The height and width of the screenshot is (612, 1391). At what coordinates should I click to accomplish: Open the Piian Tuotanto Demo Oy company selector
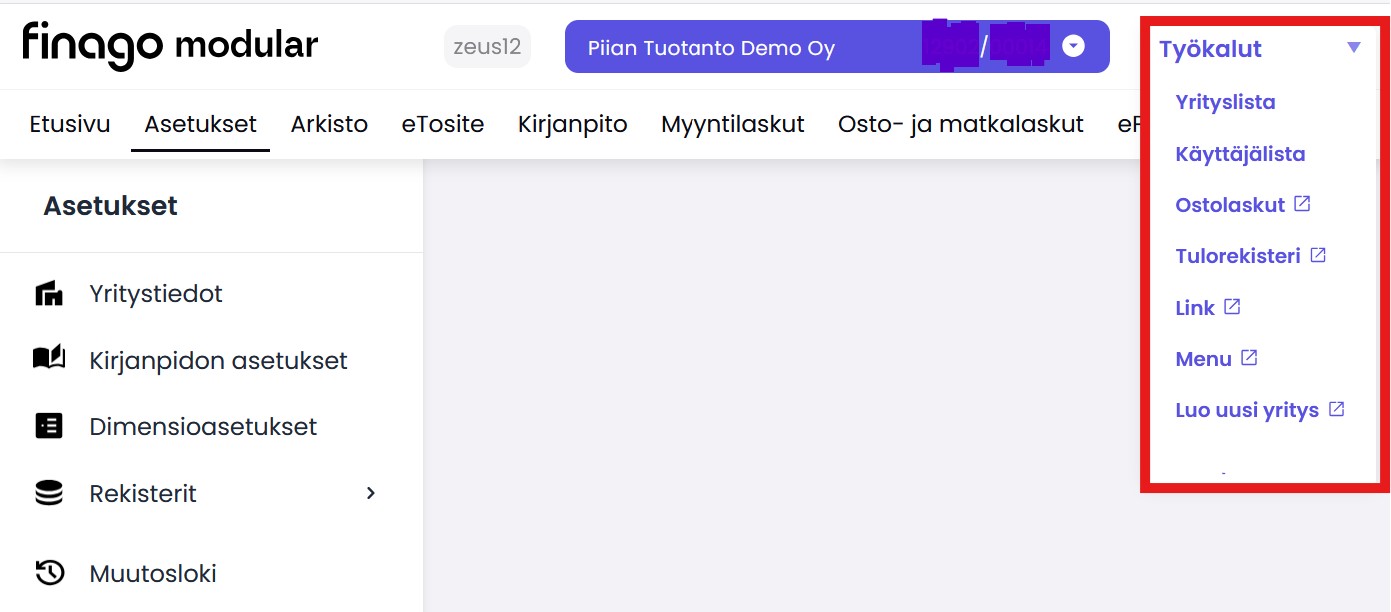pyautogui.click(x=837, y=47)
